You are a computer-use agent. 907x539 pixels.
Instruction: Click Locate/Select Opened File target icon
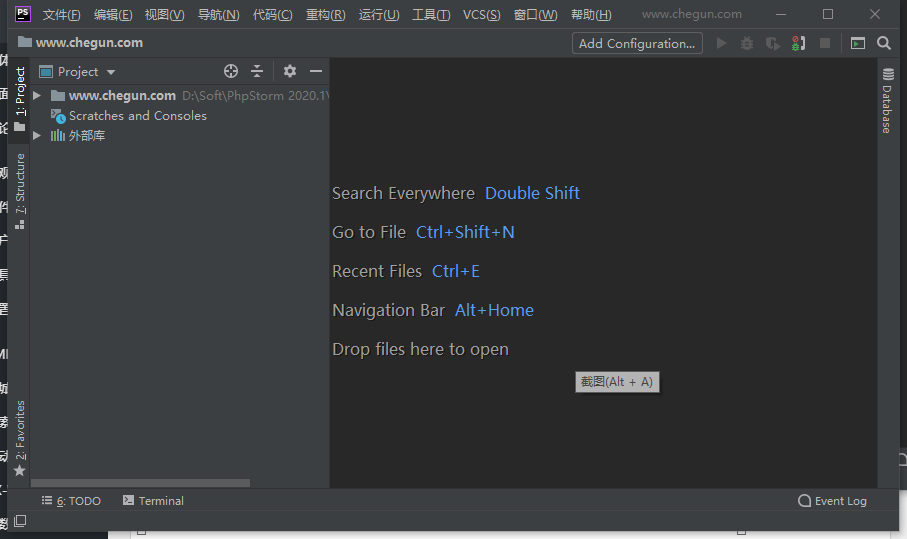(231, 71)
